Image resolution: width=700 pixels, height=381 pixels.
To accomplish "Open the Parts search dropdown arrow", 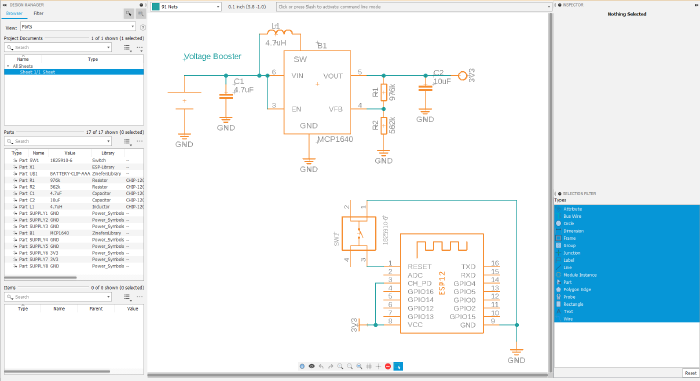I will (x=108, y=142).
